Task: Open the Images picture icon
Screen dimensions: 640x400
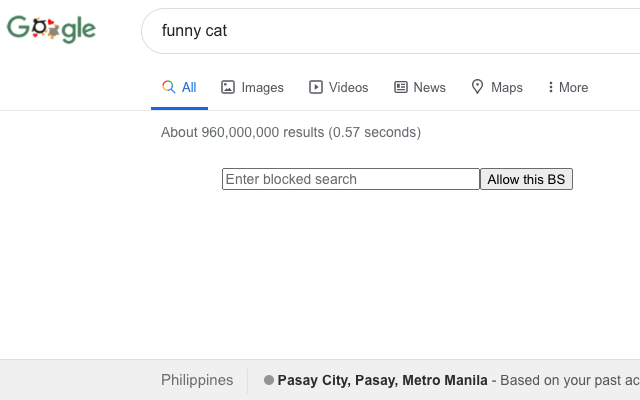Action: point(228,87)
